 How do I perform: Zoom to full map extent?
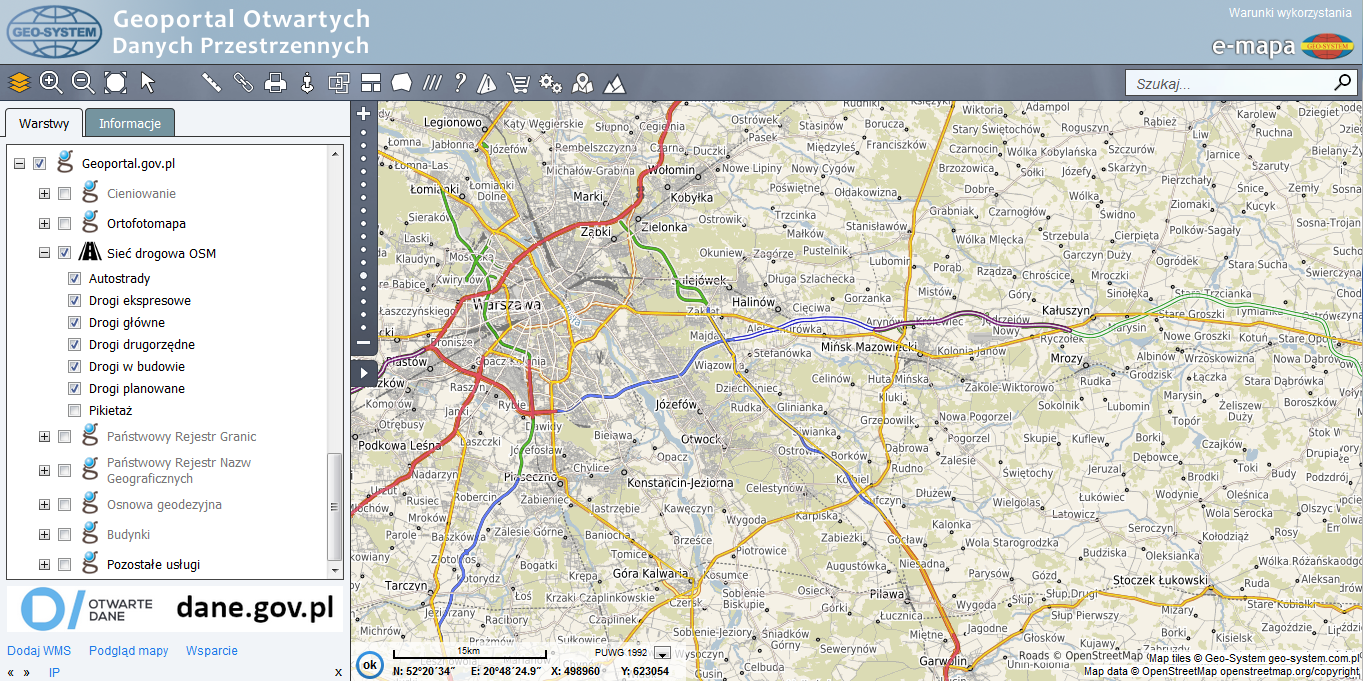tap(115, 82)
